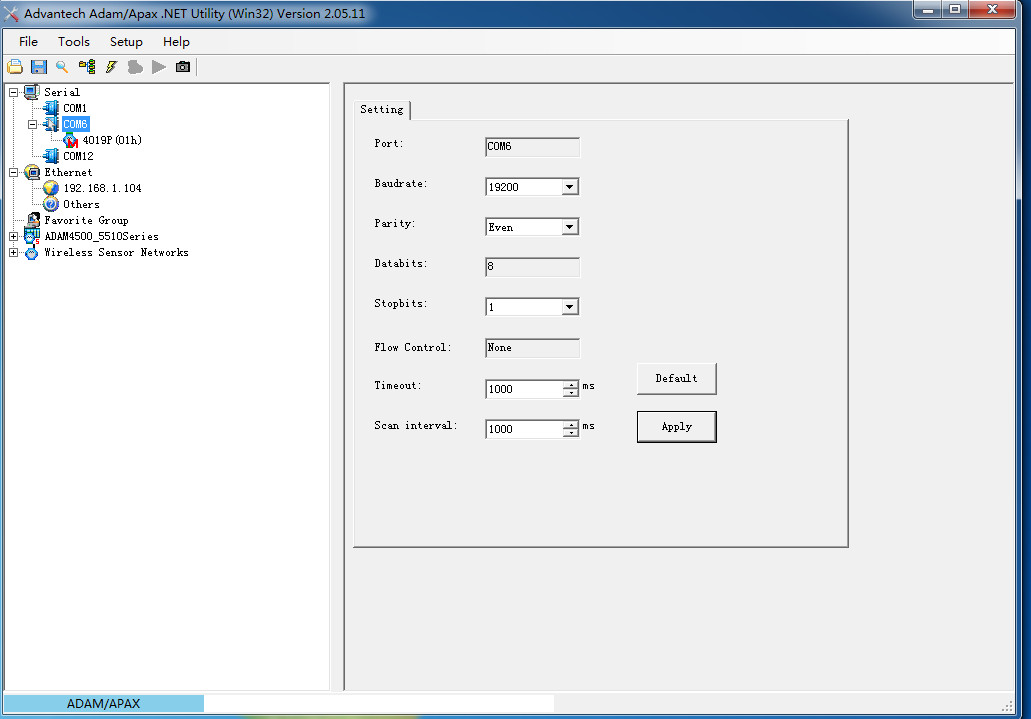Click the Others question mark icon

[x=51, y=205]
